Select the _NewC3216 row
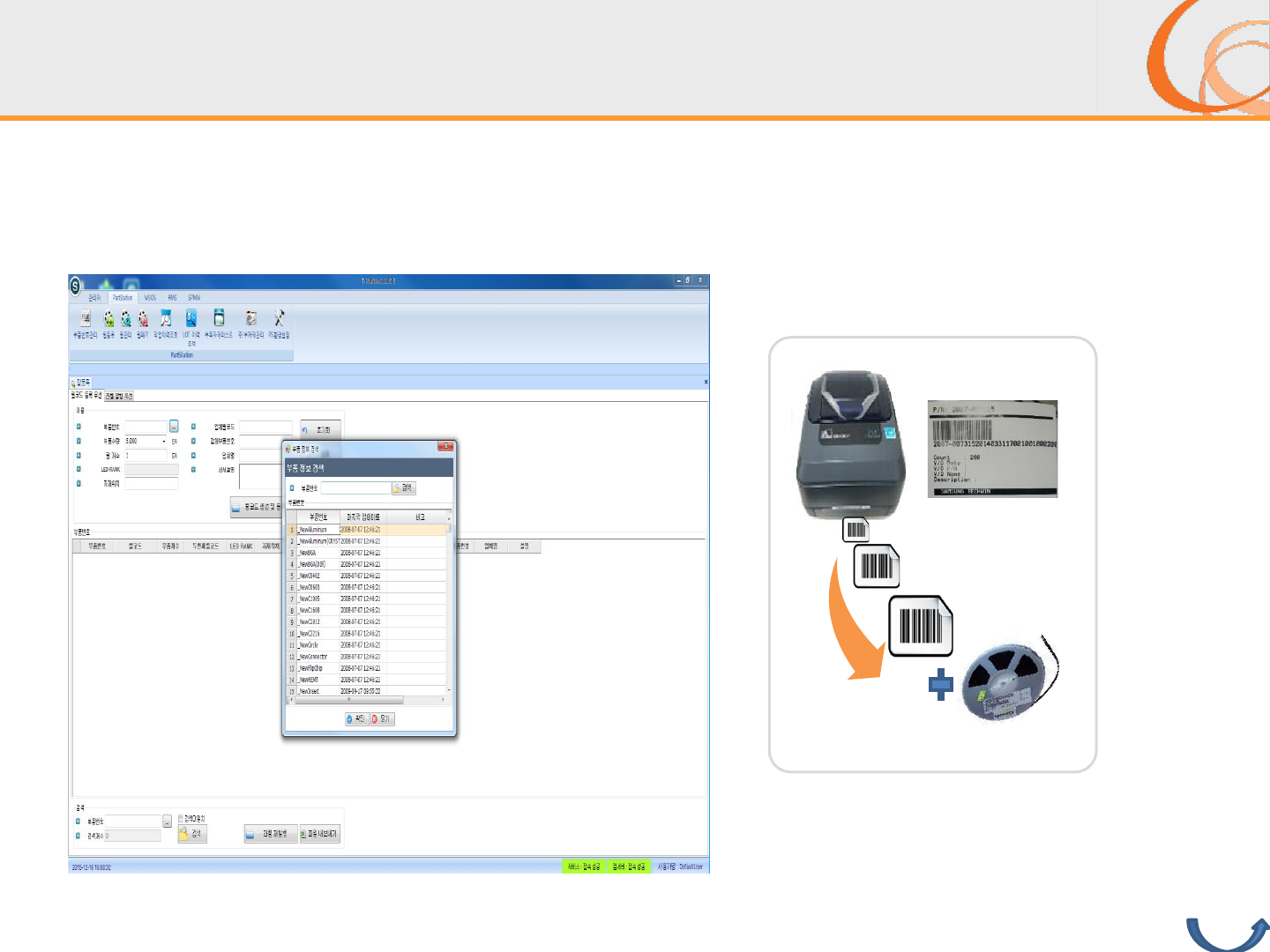1270x952 pixels. pos(367,634)
